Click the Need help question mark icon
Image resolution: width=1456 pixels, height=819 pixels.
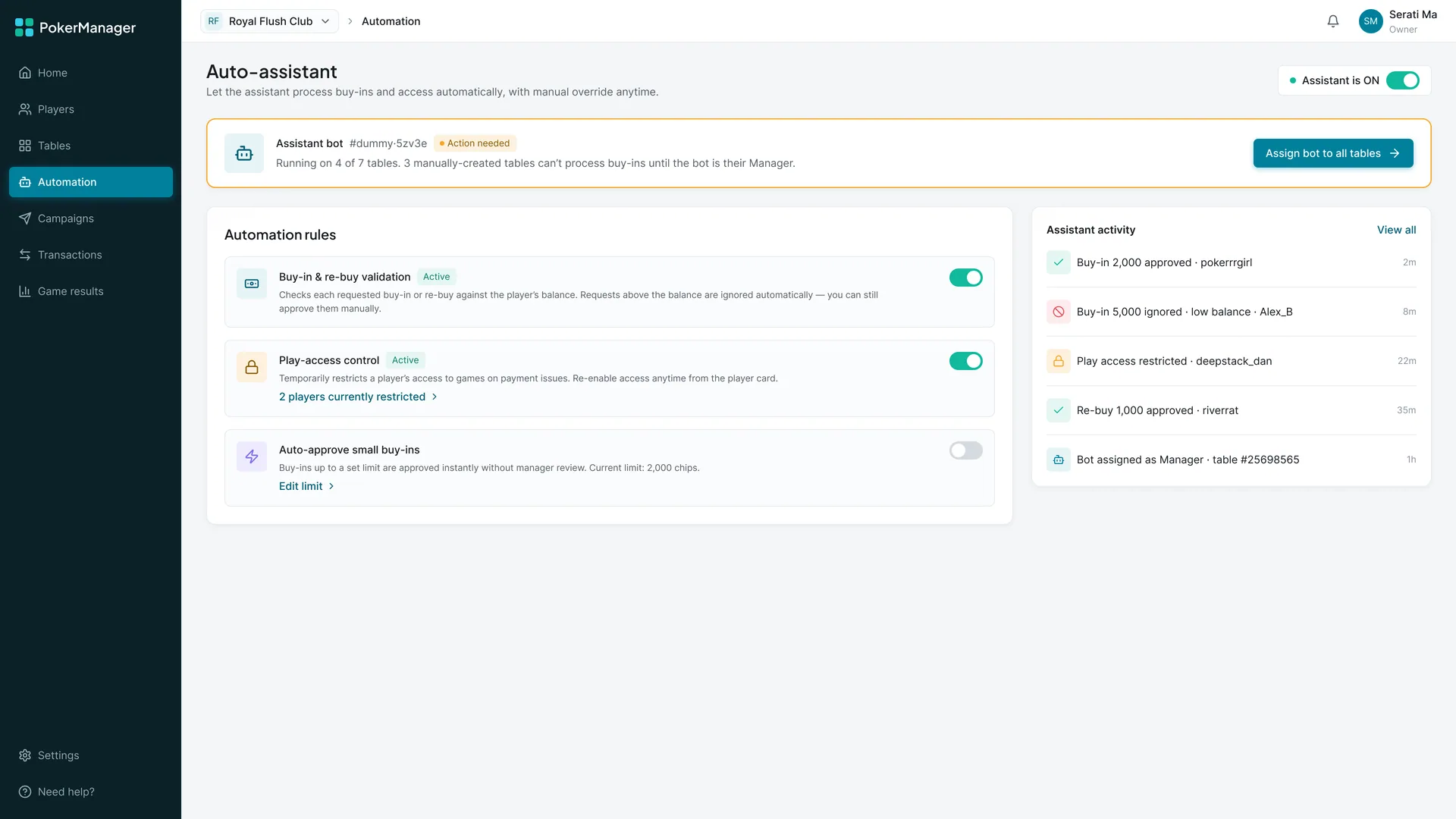tap(25, 792)
